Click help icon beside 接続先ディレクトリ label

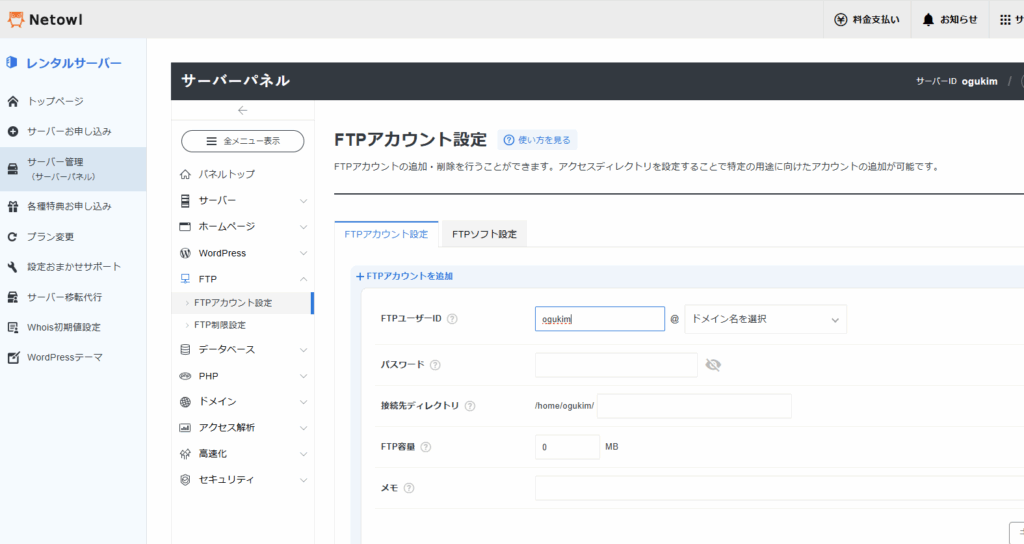[470, 406]
